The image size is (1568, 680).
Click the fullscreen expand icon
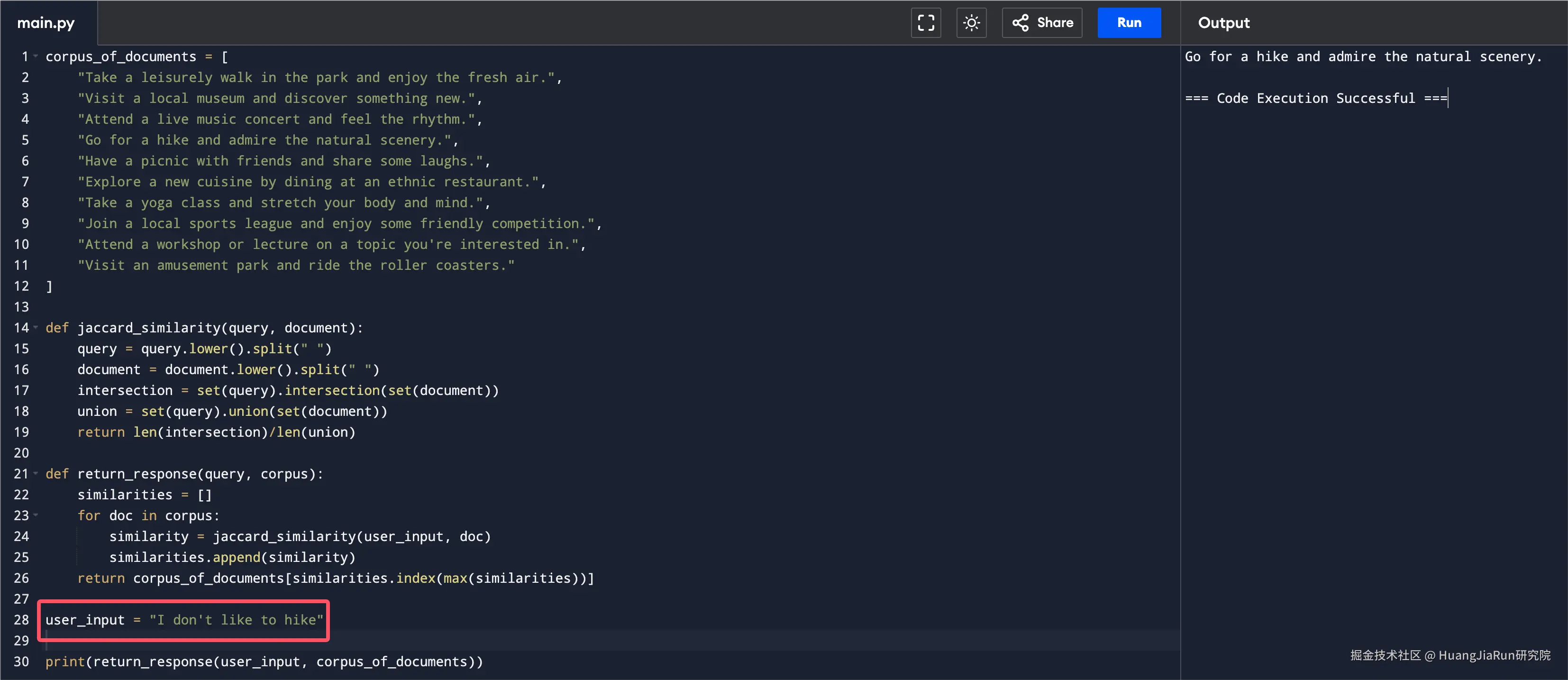click(925, 23)
